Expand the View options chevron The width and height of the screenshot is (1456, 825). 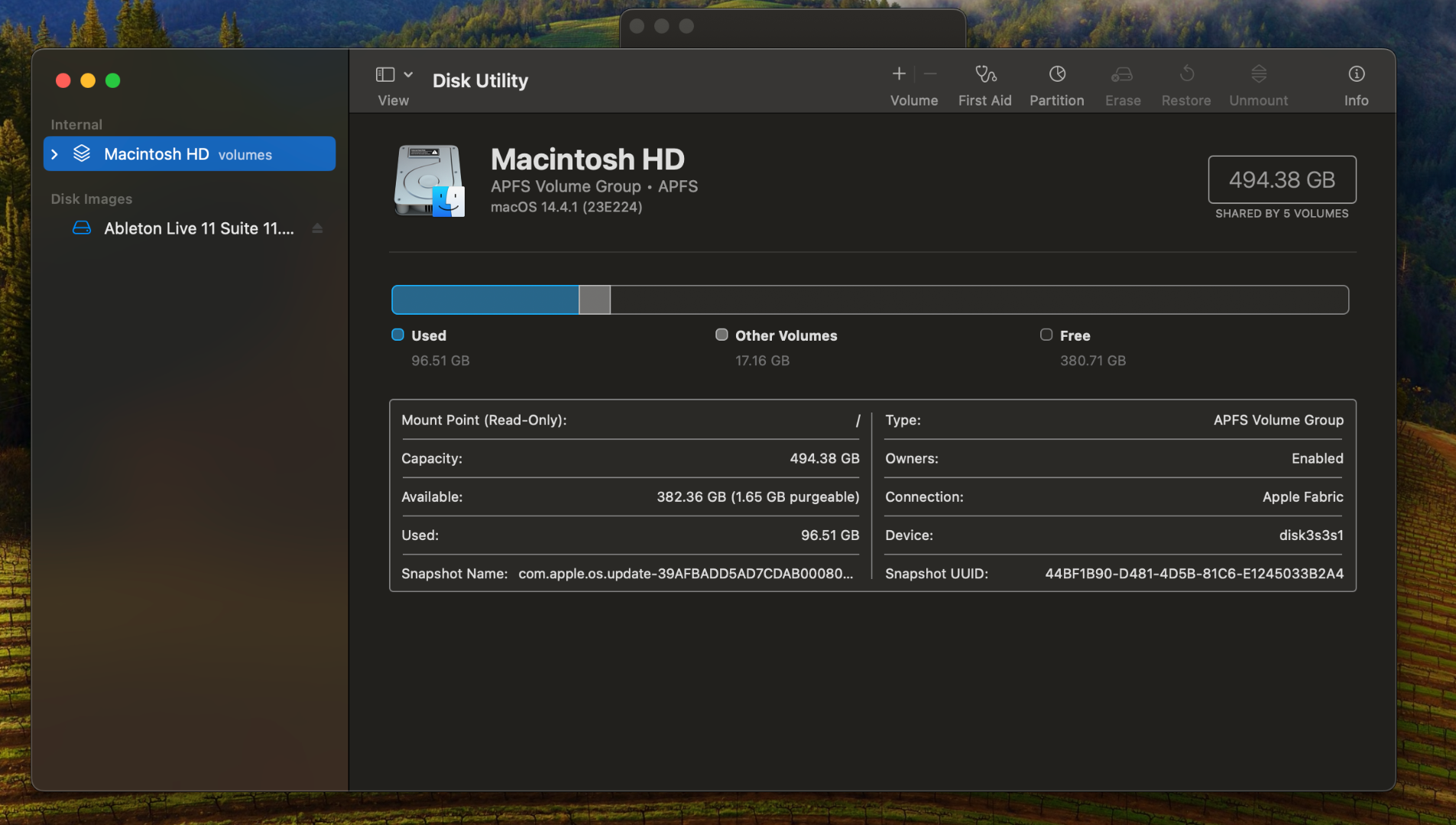click(x=408, y=74)
